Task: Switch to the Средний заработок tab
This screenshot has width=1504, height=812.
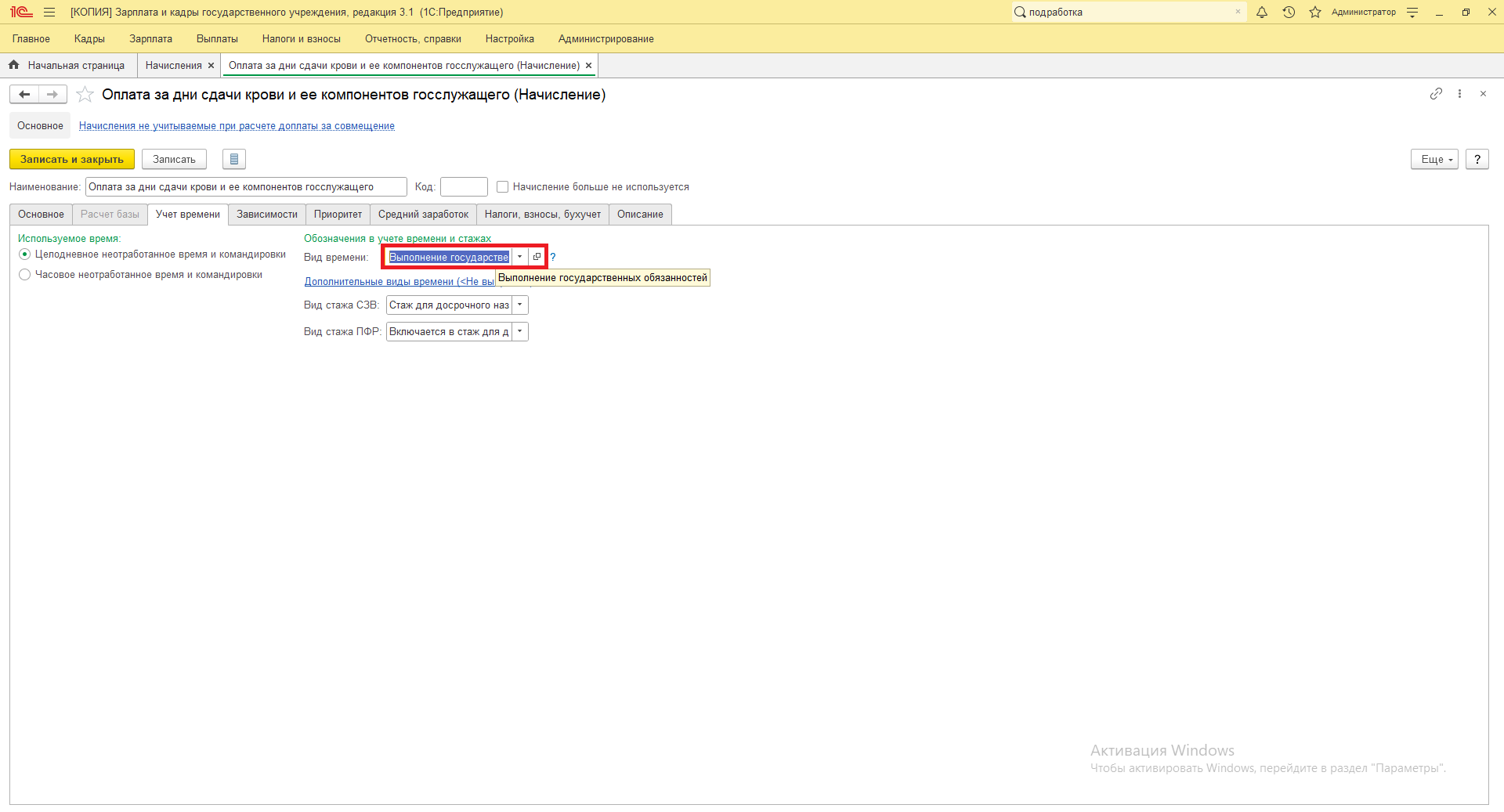Action: coord(423,215)
